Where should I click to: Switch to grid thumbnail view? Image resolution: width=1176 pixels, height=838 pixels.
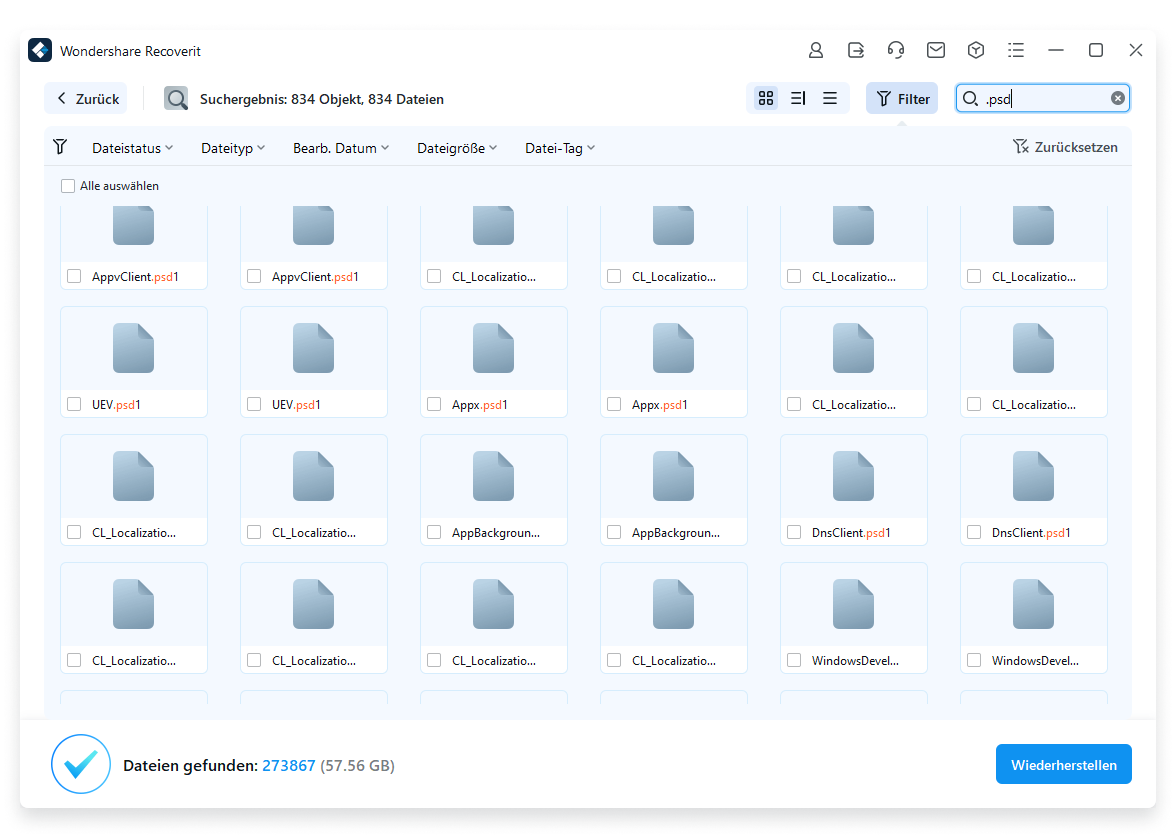(766, 98)
